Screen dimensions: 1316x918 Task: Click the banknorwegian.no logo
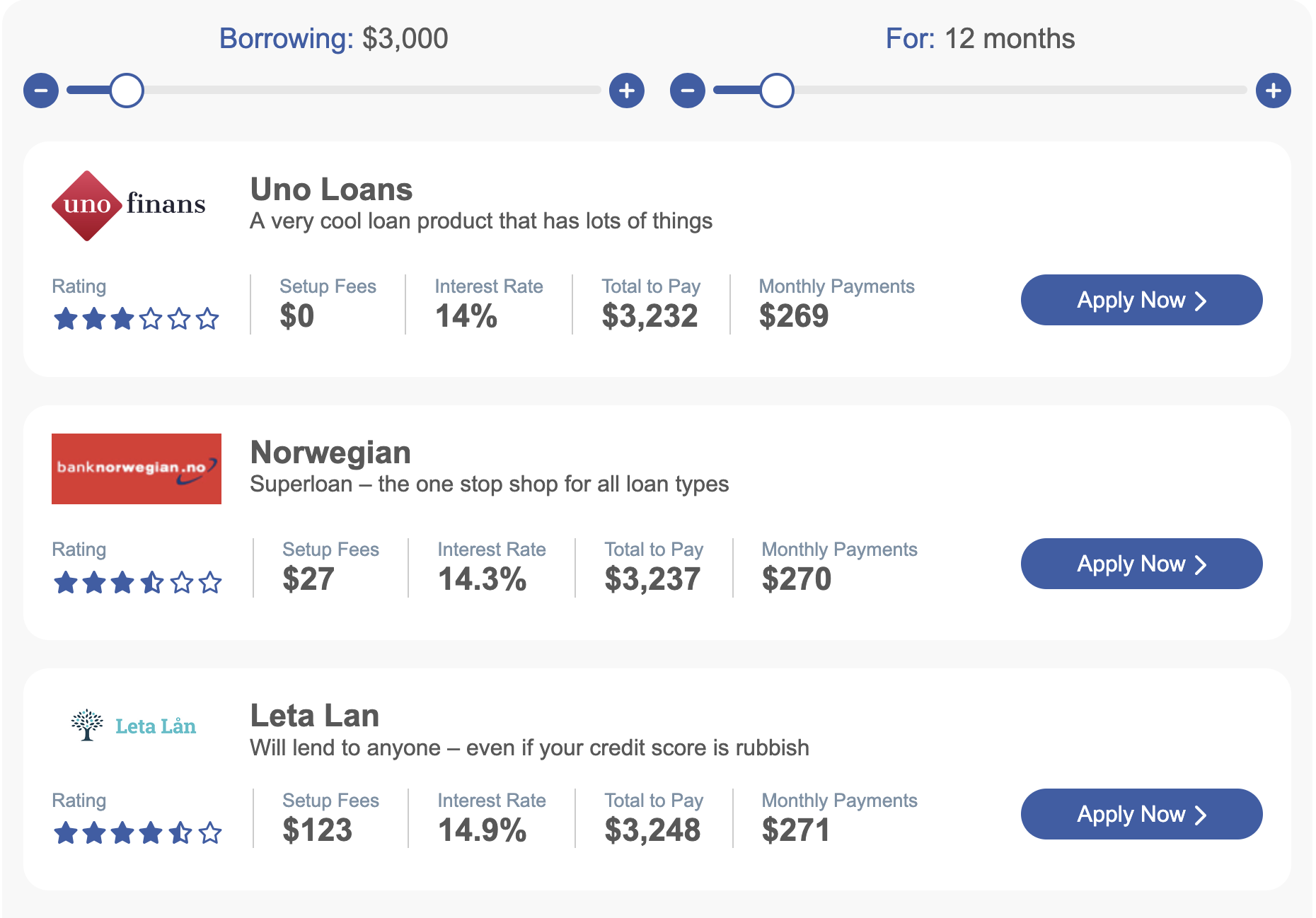pyautogui.click(x=137, y=469)
